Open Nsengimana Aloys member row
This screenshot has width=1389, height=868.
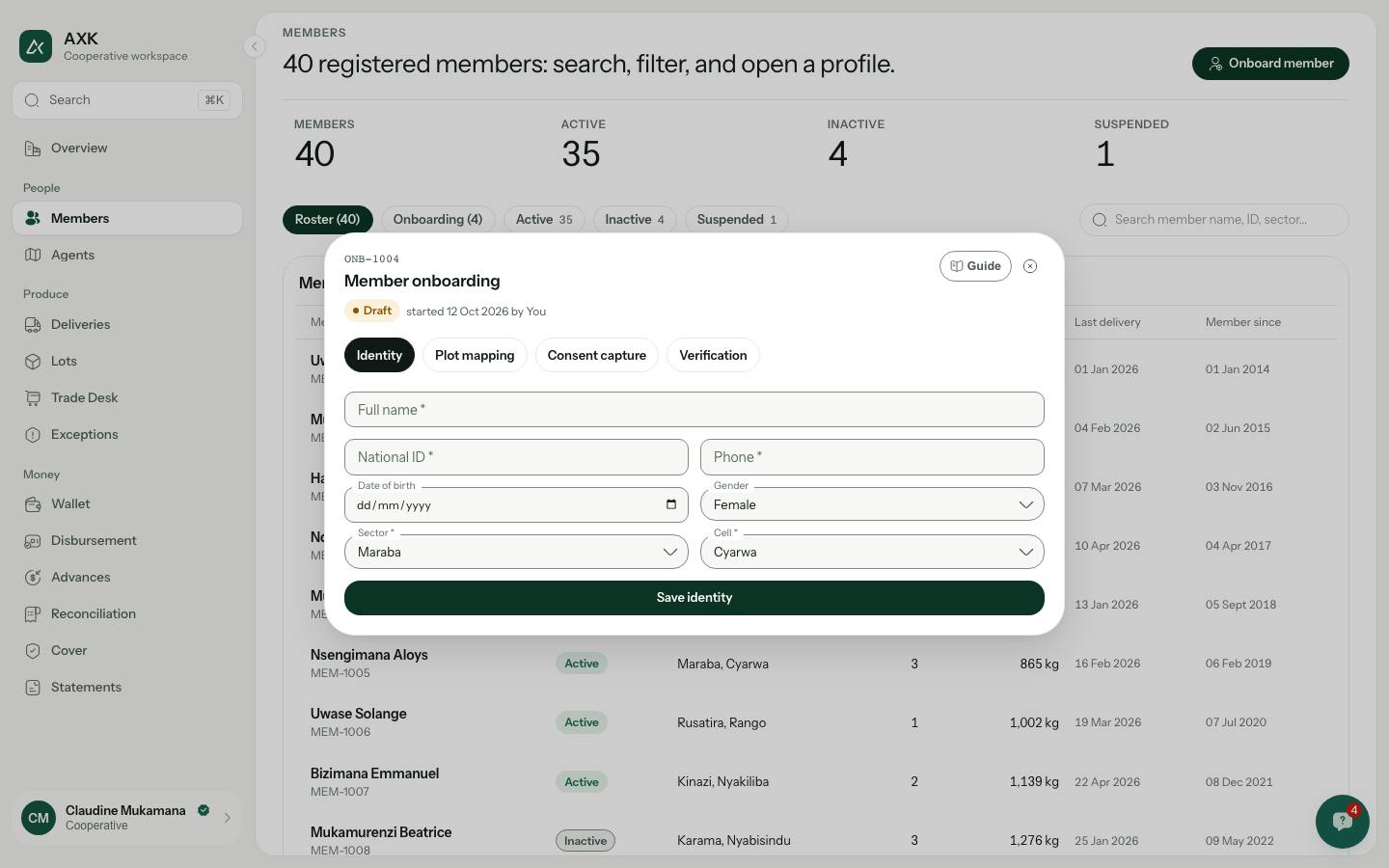816,664
